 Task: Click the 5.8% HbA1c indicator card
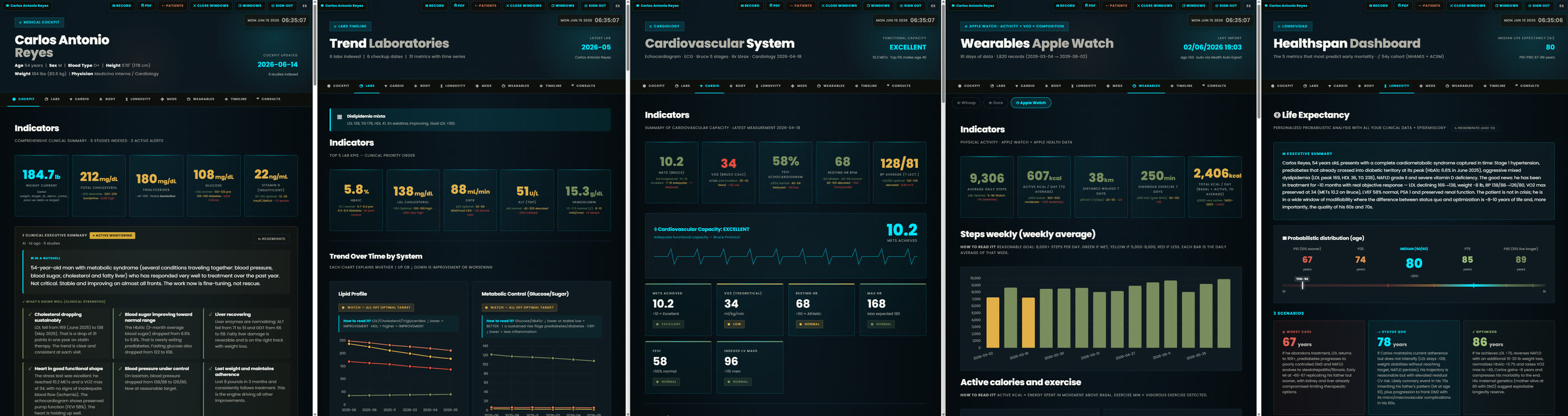click(x=356, y=200)
